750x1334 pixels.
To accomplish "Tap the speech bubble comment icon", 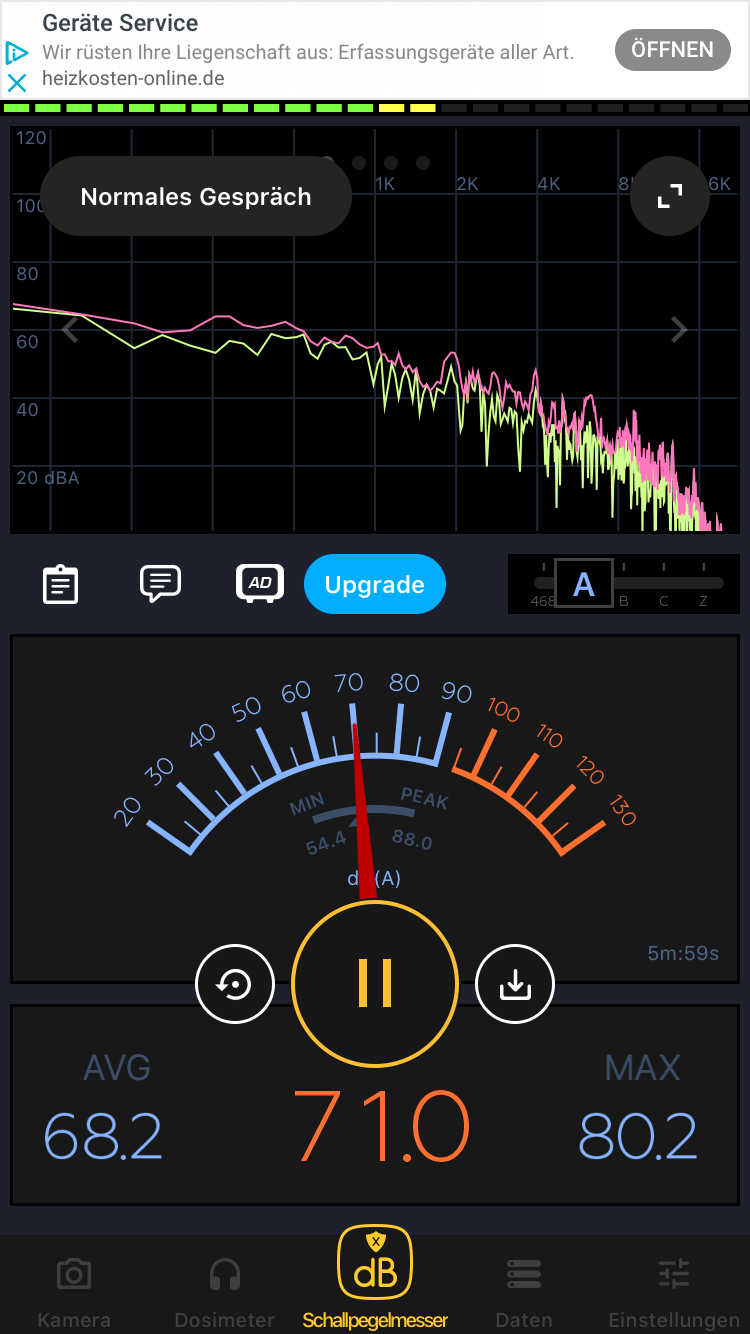I will coord(160,583).
